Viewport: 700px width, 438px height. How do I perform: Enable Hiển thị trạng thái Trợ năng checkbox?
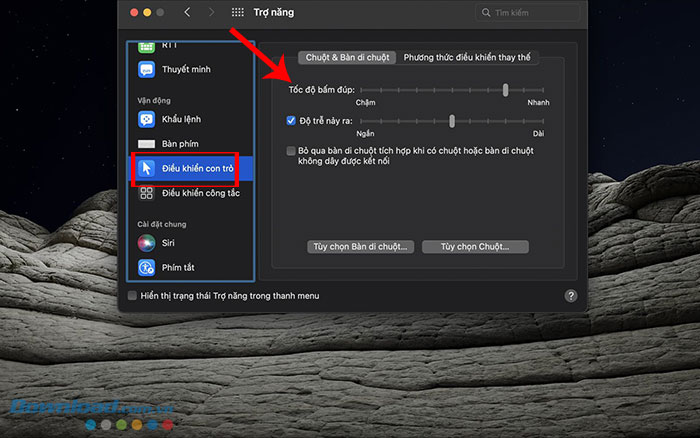[133, 296]
